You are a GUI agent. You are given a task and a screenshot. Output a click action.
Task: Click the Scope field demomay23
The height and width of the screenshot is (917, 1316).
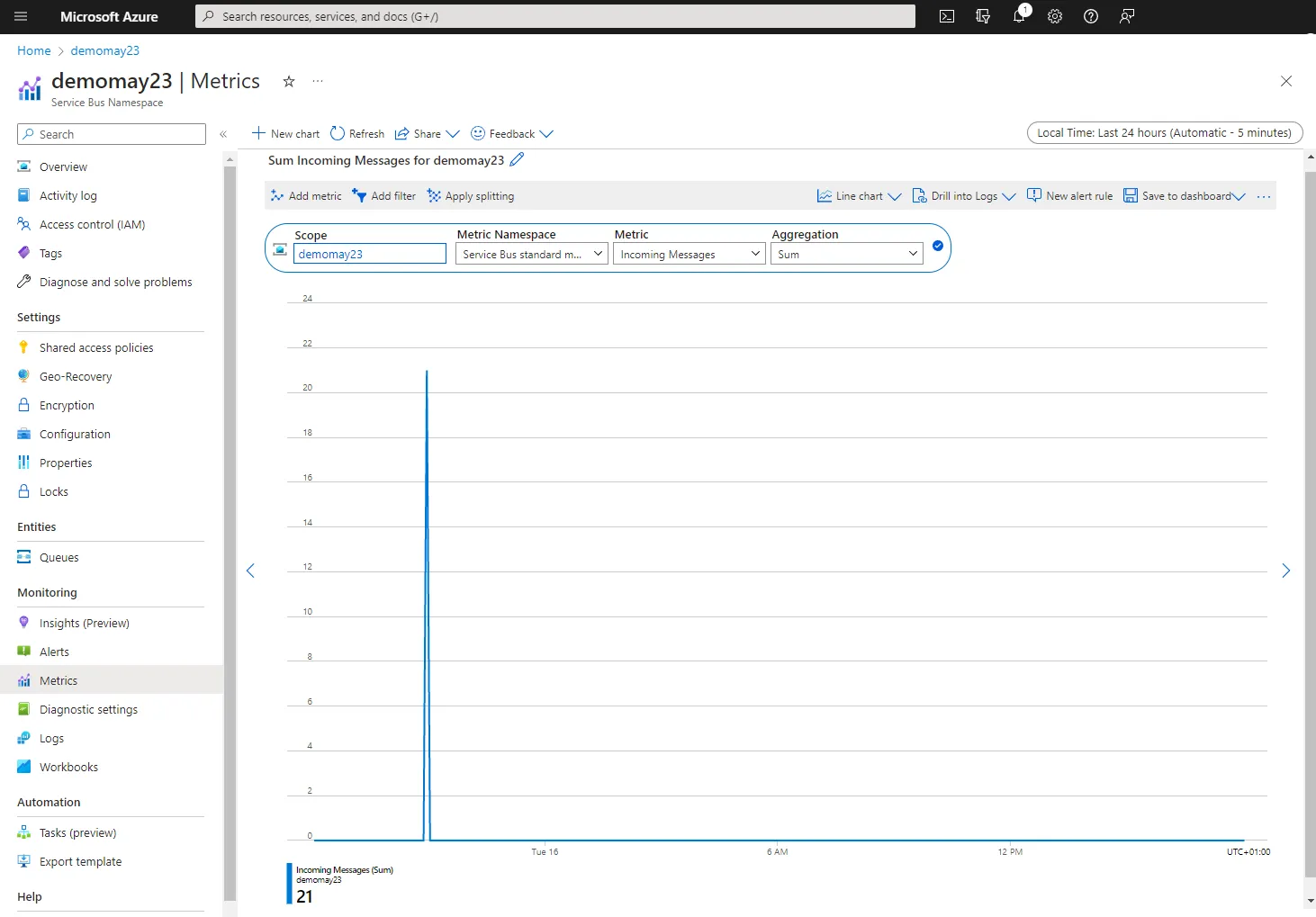(x=370, y=254)
